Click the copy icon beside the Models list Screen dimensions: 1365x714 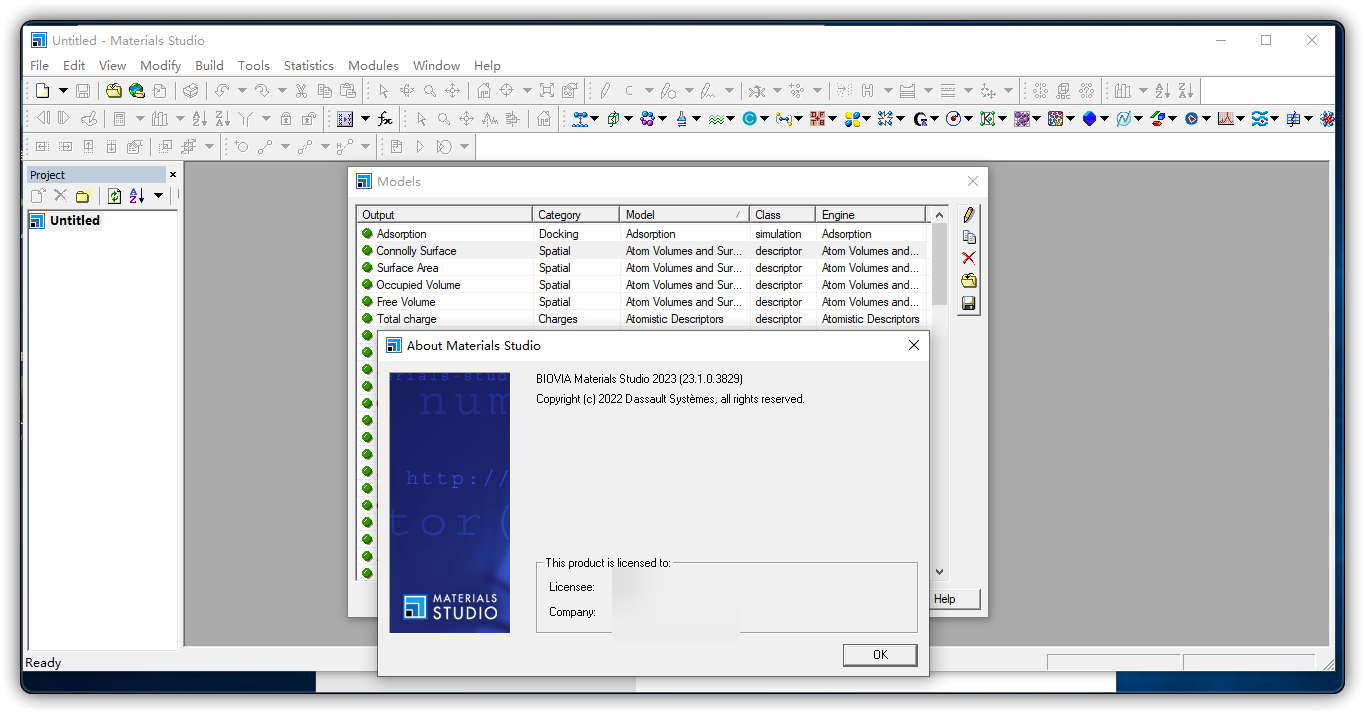[968, 236]
